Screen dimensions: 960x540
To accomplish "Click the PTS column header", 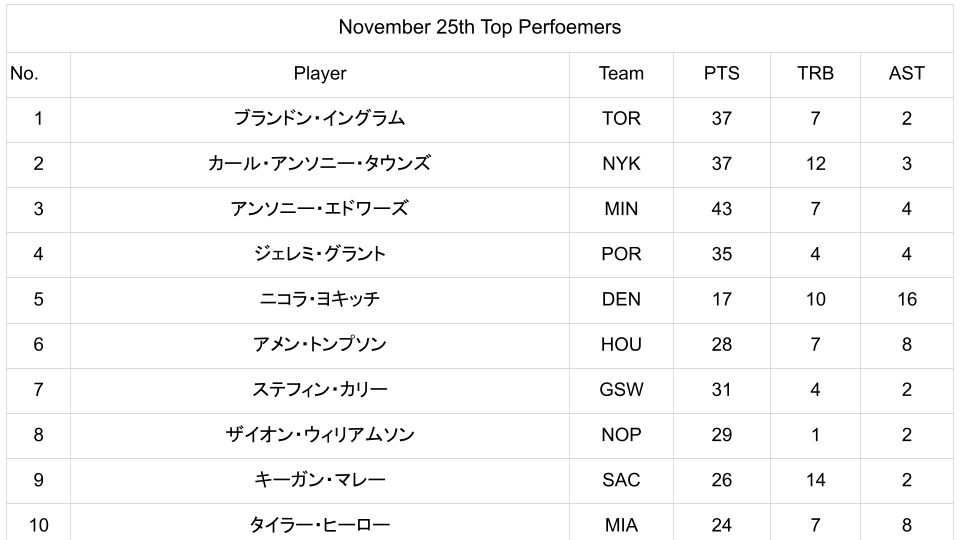I will (x=721, y=73).
